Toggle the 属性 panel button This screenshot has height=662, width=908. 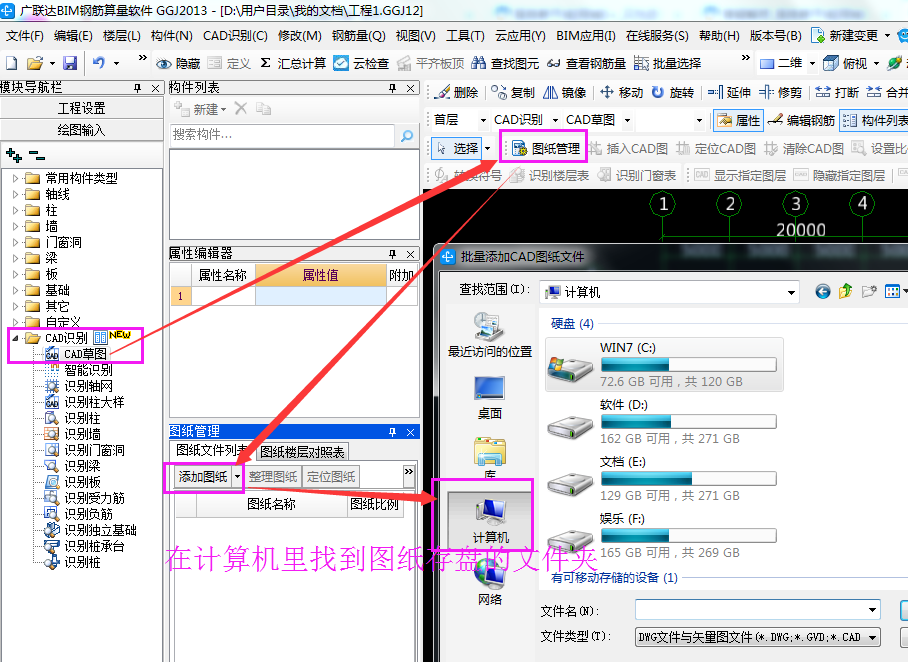(738, 120)
